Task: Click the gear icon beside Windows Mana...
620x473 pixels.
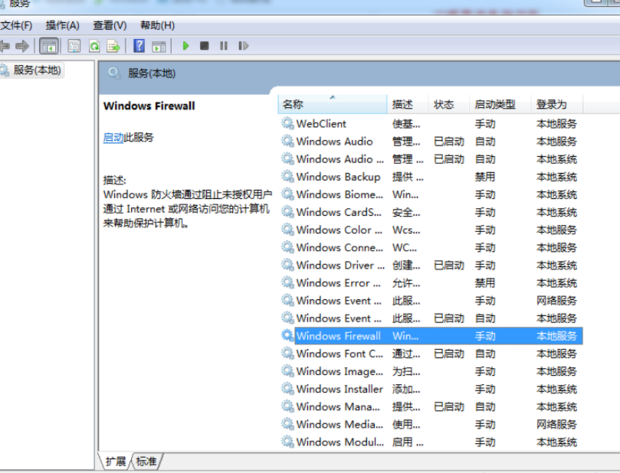Action: coord(287,407)
